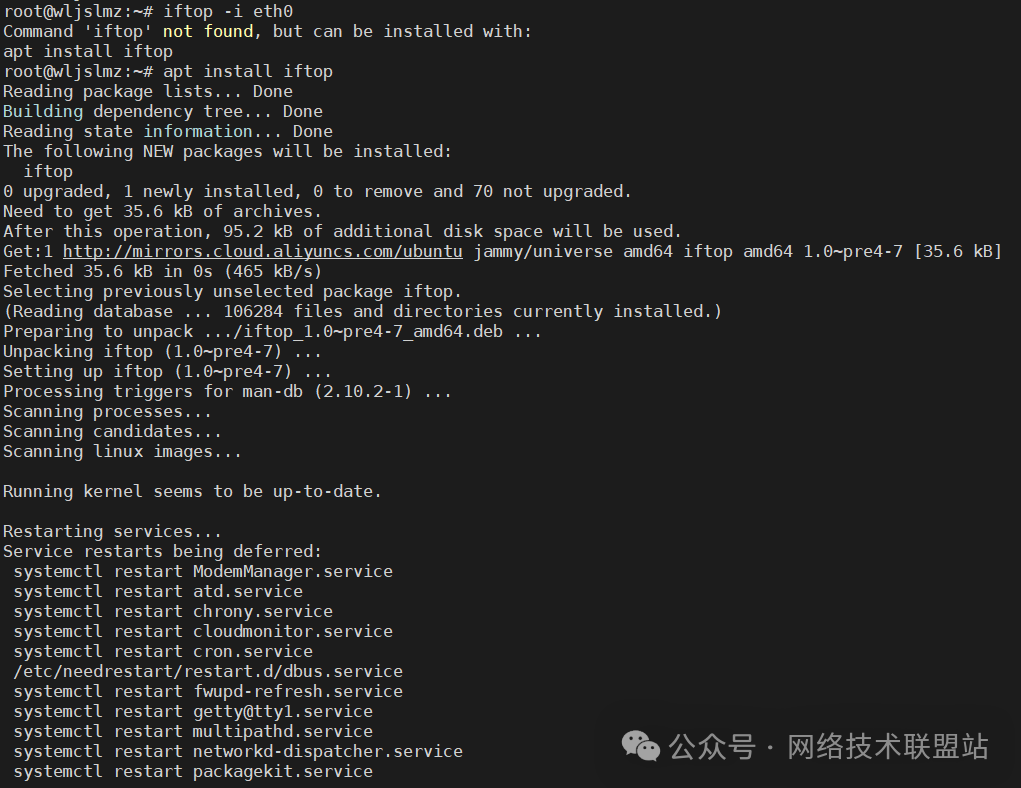The height and width of the screenshot is (788, 1021).
Task: Click the packagekit.service restart line
Action: click(x=193, y=771)
